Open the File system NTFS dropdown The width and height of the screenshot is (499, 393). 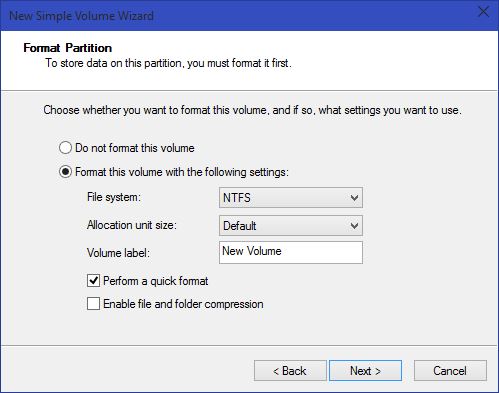coord(291,198)
